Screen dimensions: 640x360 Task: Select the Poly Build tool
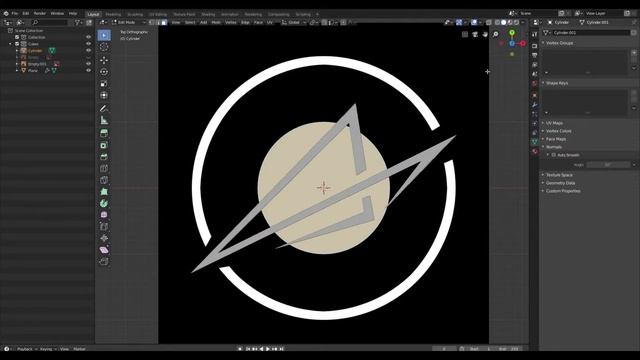pos(104,191)
